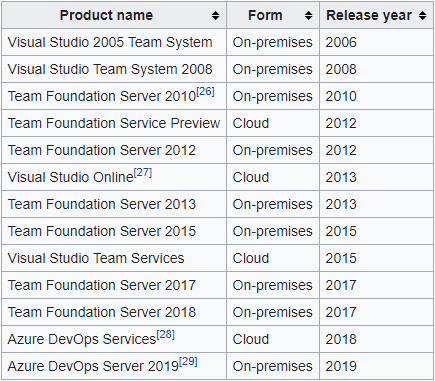Open citation link 26
The width and height of the screenshot is (435, 381).
tap(205, 92)
